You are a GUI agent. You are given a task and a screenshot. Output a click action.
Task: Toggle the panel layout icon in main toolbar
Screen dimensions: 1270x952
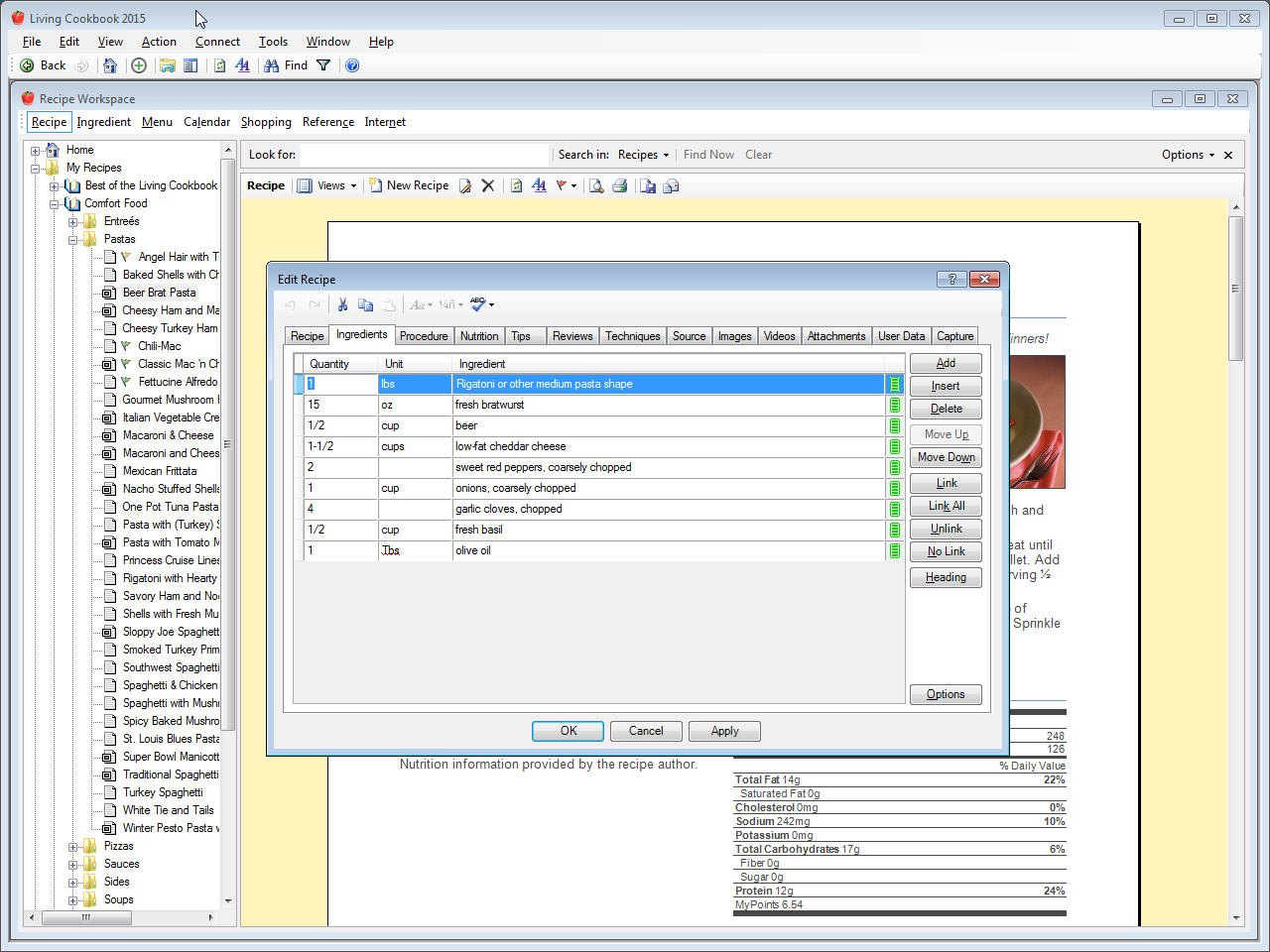pyautogui.click(x=190, y=65)
